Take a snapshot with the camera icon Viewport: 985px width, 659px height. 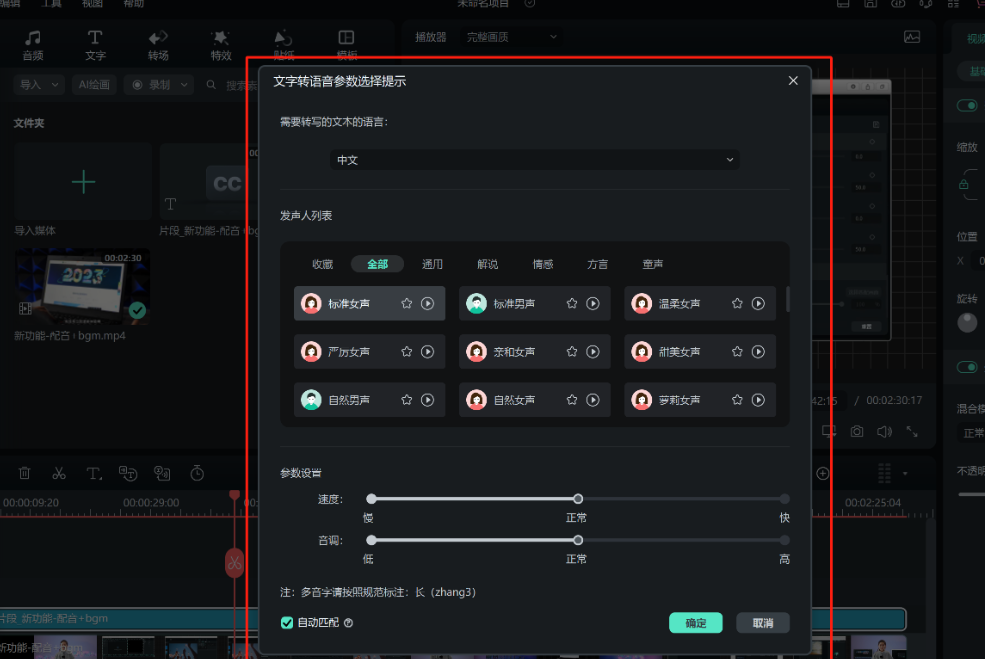(857, 431)
